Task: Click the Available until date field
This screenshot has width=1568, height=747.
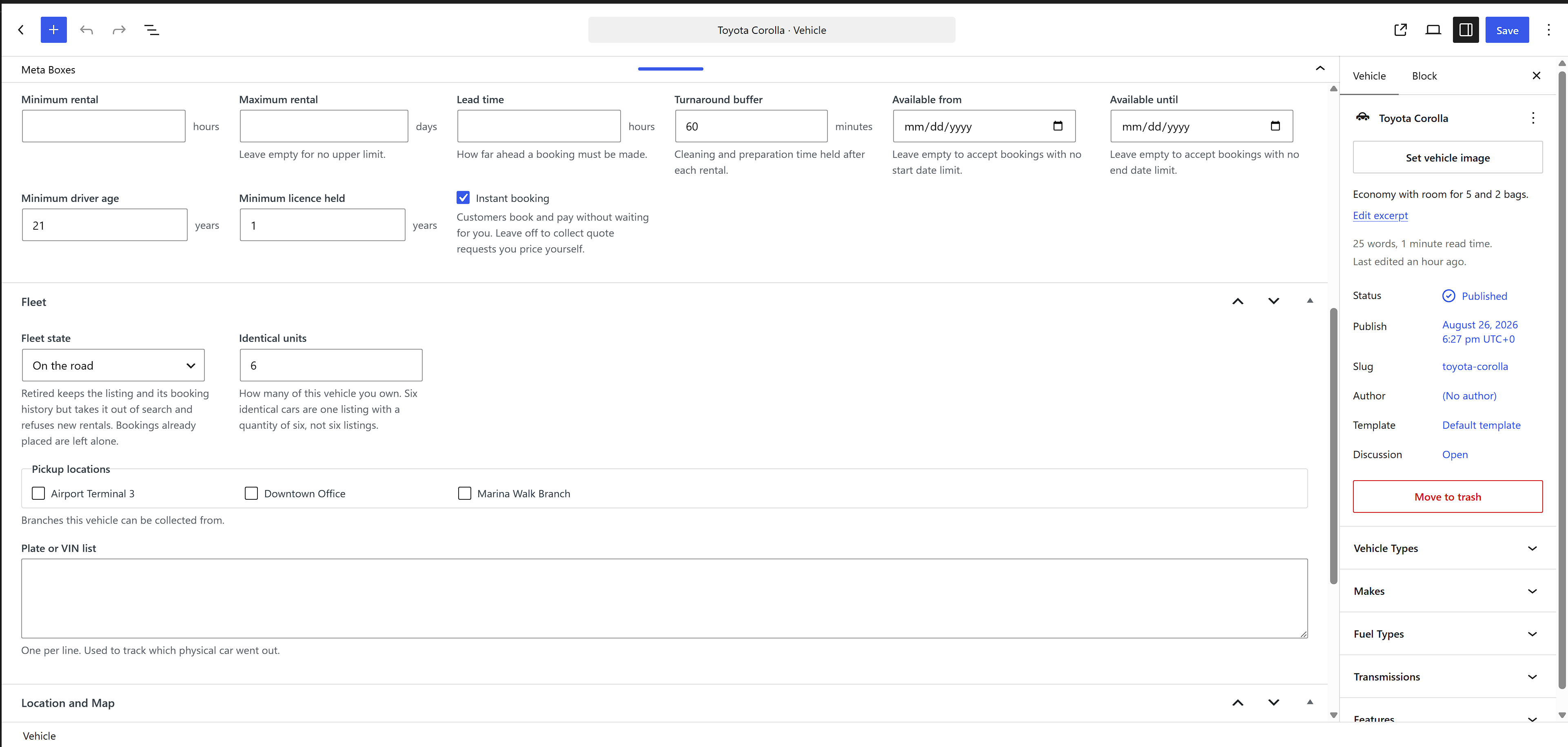Action: click(x=1202, y=126)
